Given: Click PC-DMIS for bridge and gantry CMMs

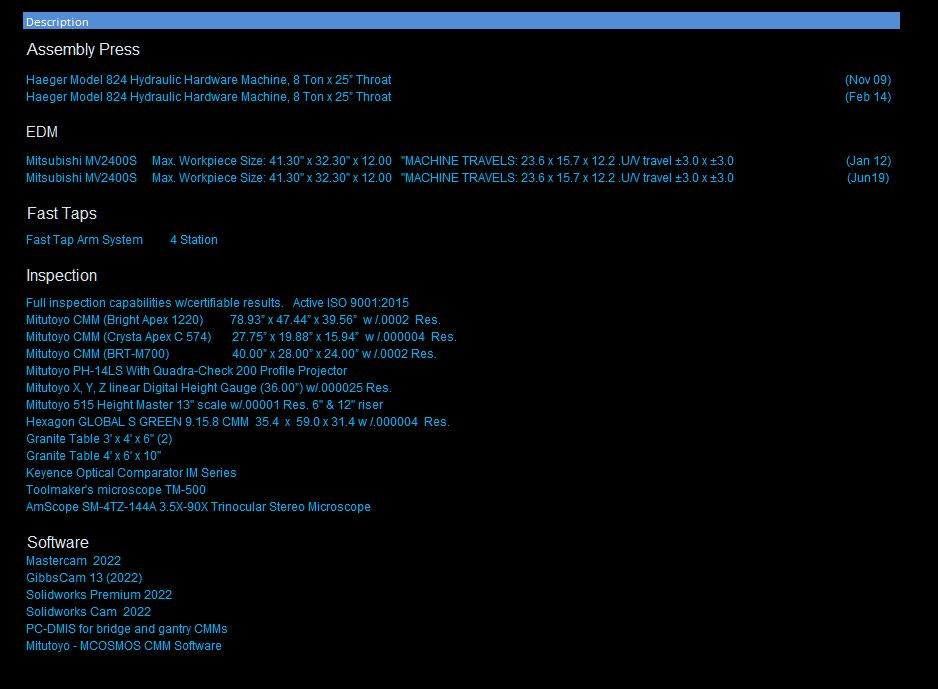Looking at the screenshot, I should click(x=127, y=629).
